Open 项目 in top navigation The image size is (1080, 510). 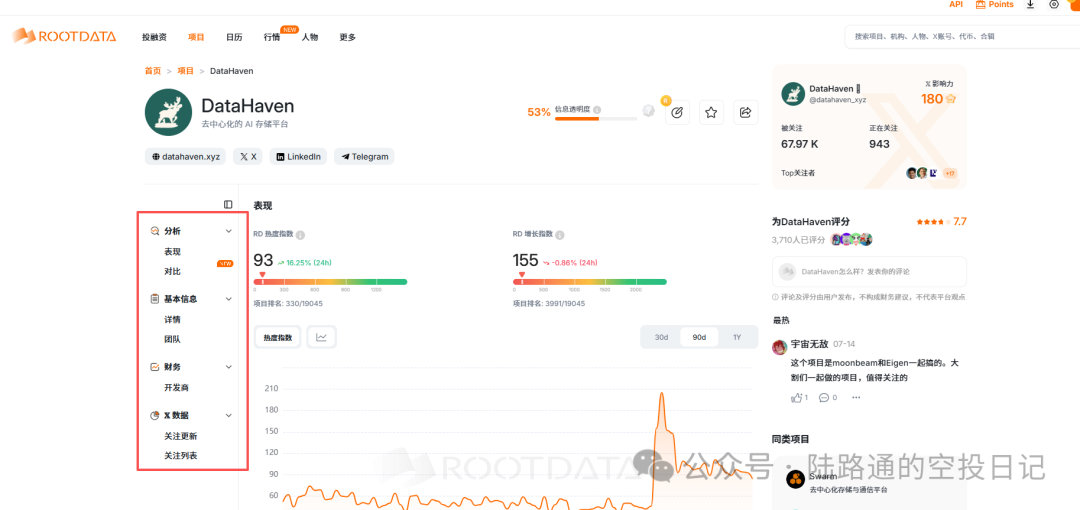point(196,37)
